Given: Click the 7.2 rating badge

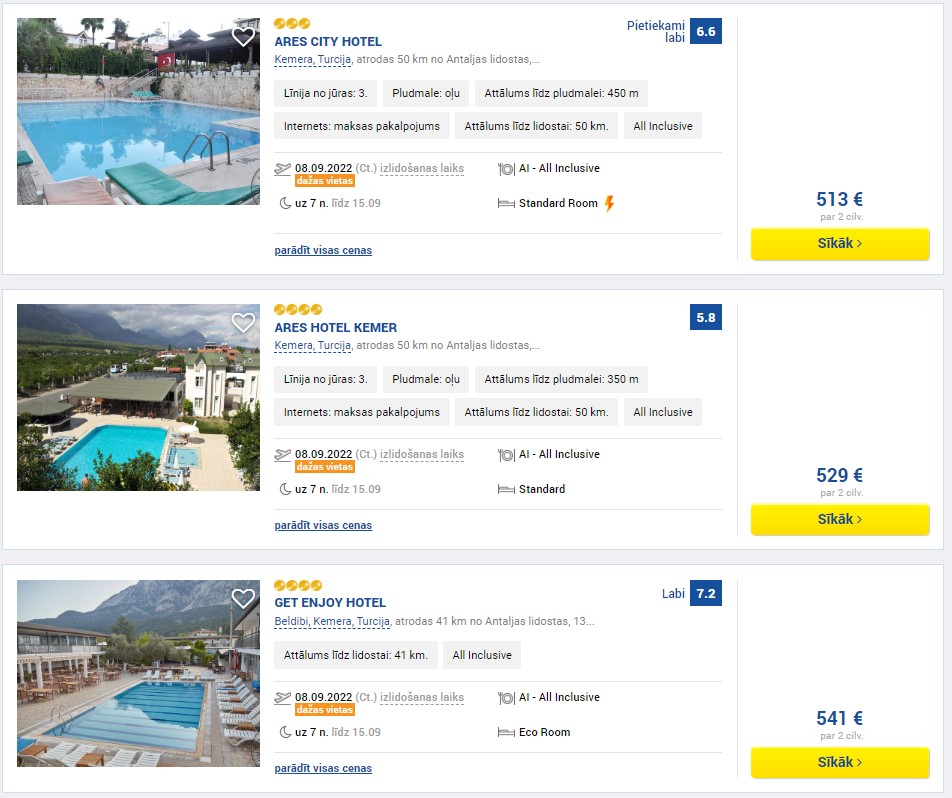Looking at the screenshot, I should [x=706, y=593].
